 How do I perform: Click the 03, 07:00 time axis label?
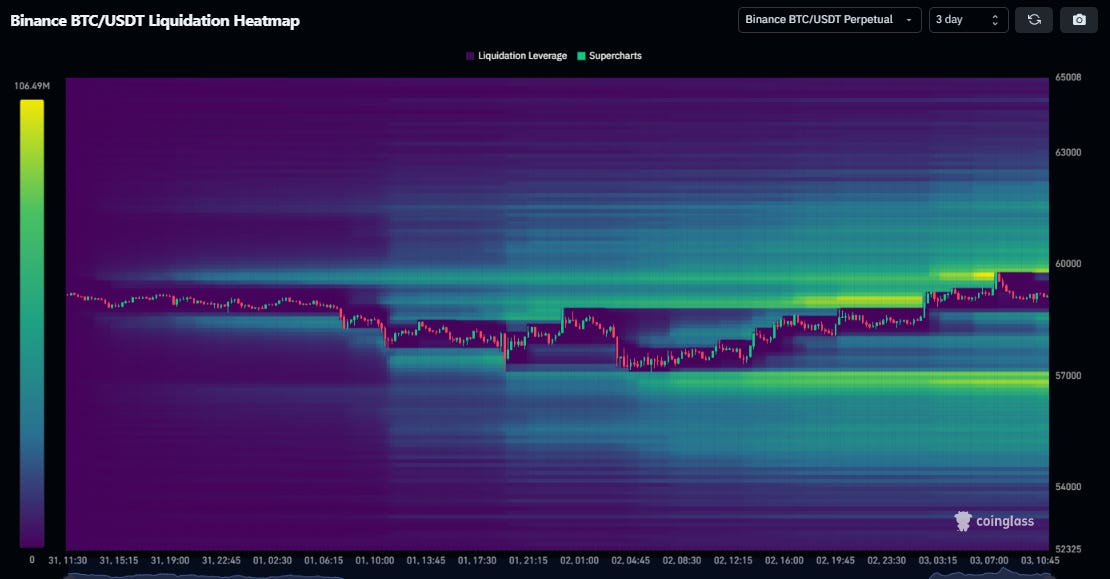tap(989, 561)
